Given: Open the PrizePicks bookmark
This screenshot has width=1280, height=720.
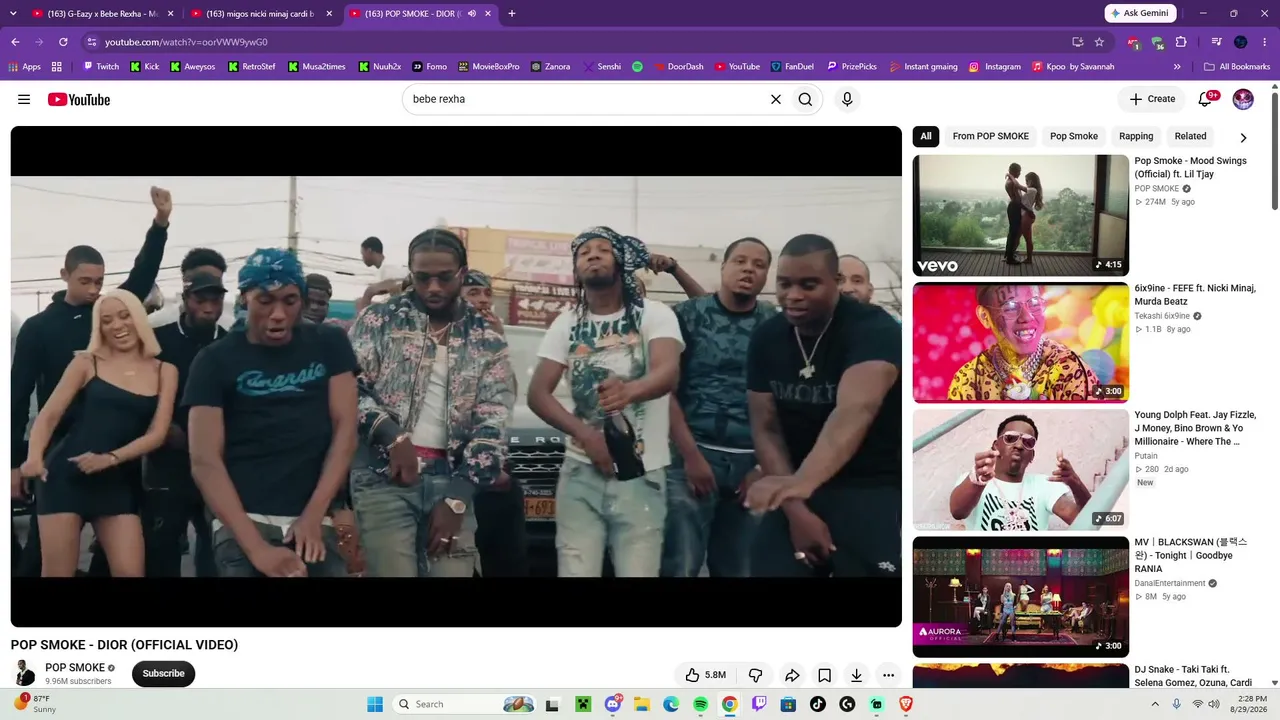Looking at the screenshot, I should [x=851, y=67].
